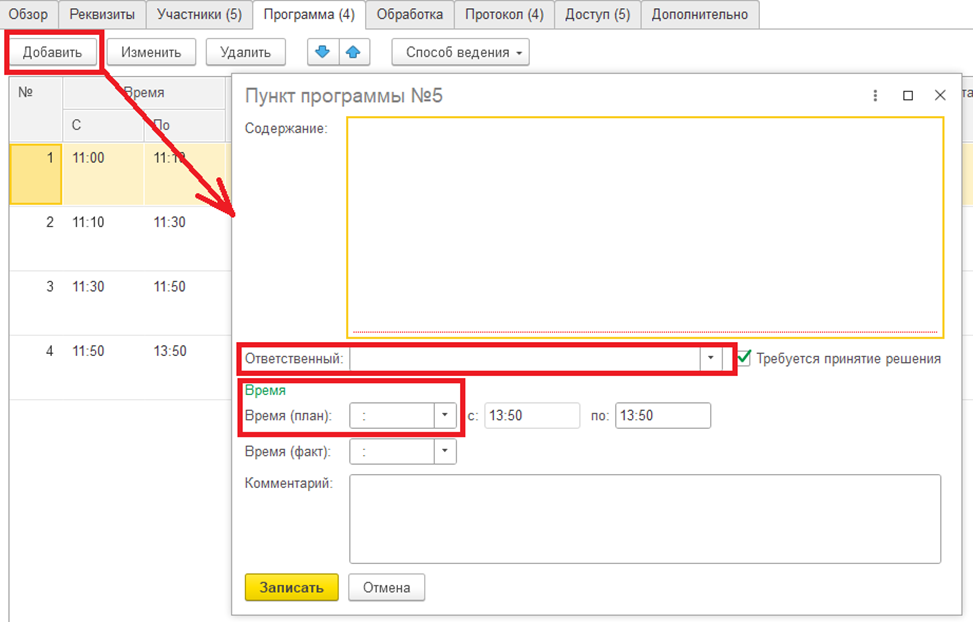
Task: Maximize the Пункт программы dialog window
Action: click(x=908, y=96)
